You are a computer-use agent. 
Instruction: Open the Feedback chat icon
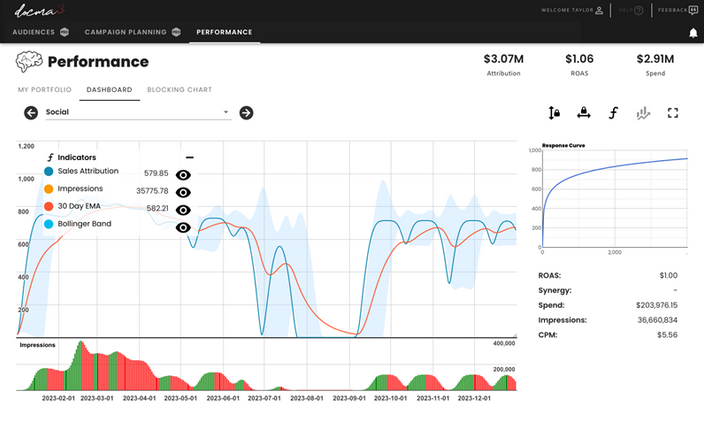[693, 10]
